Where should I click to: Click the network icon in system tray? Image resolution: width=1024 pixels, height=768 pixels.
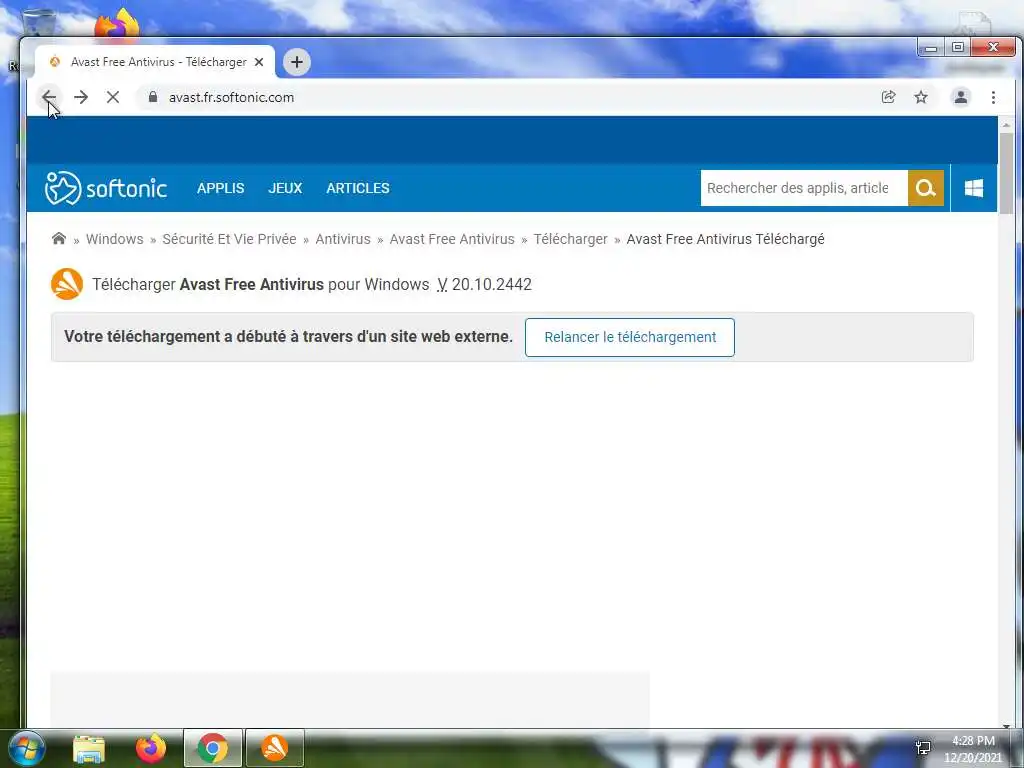pyautogui.click(x=923, y=748)
